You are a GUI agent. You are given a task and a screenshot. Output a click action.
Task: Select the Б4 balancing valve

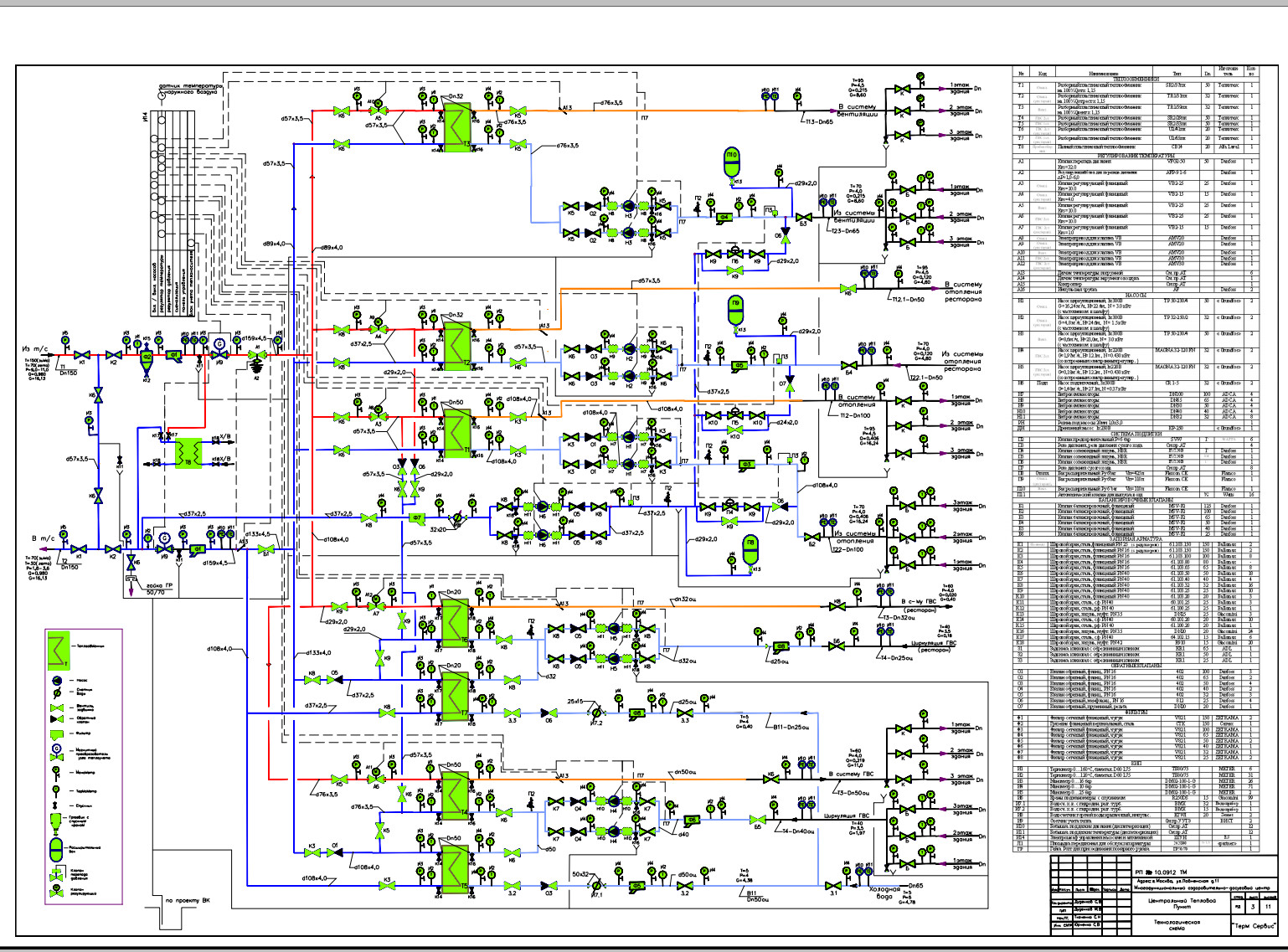tap(849, 365)
